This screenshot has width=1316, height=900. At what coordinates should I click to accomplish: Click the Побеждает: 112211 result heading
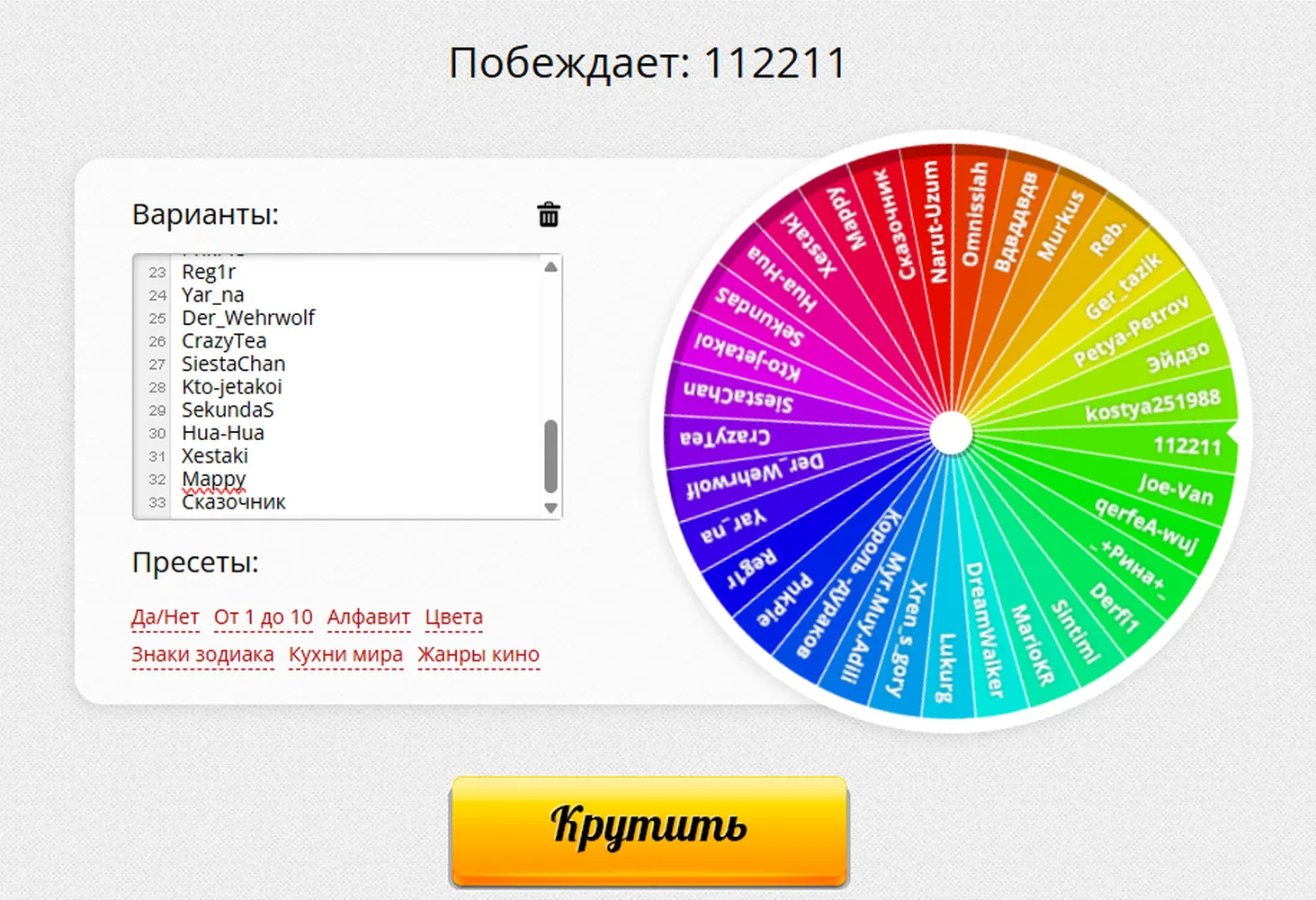pos(648,63)
